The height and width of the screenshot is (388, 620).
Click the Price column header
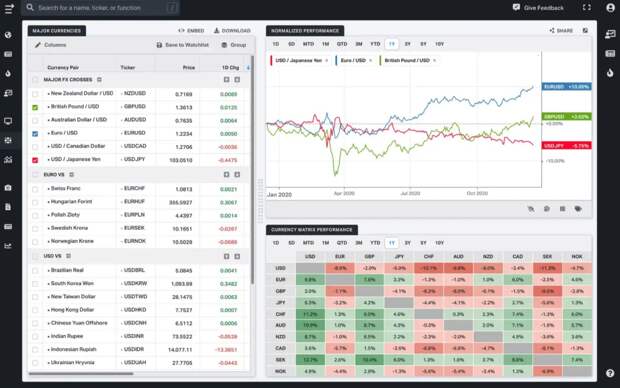[x=189, y=68]
